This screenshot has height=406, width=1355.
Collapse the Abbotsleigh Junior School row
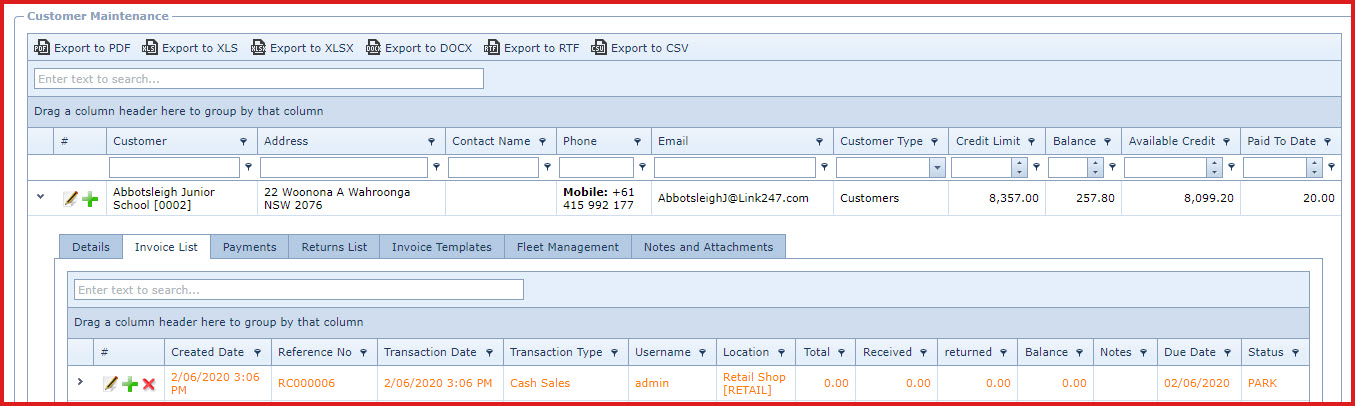click(41, 197)
